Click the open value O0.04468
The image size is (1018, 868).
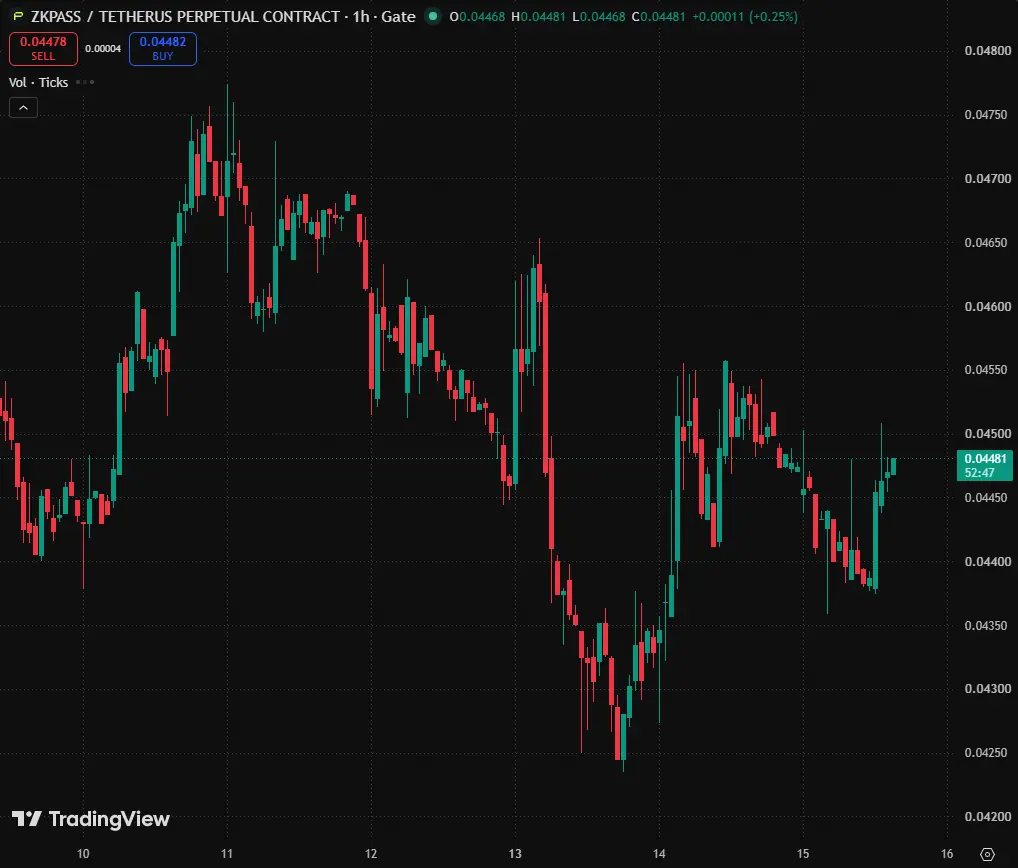coord(477,17)
